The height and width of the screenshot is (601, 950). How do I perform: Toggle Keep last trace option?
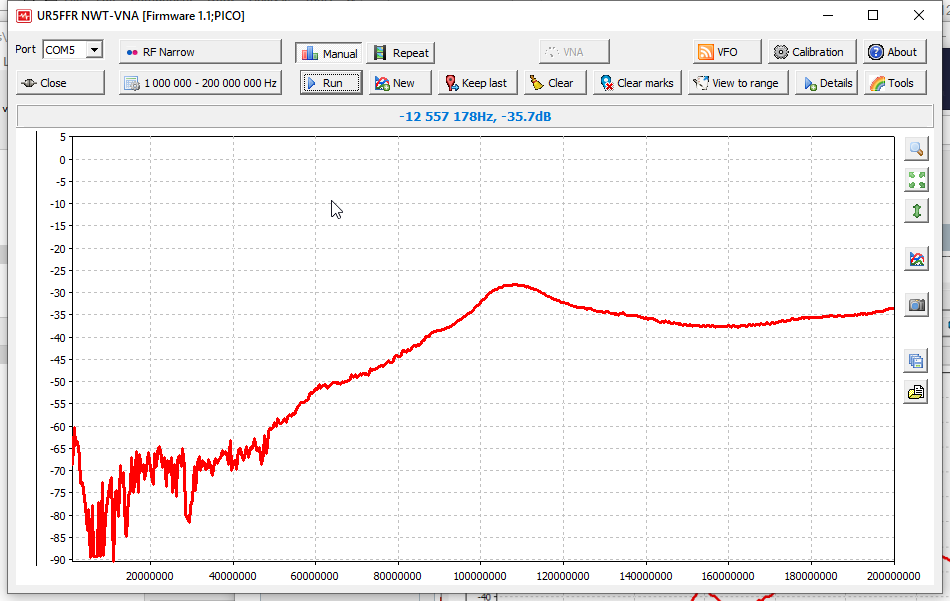coord(476,83)
